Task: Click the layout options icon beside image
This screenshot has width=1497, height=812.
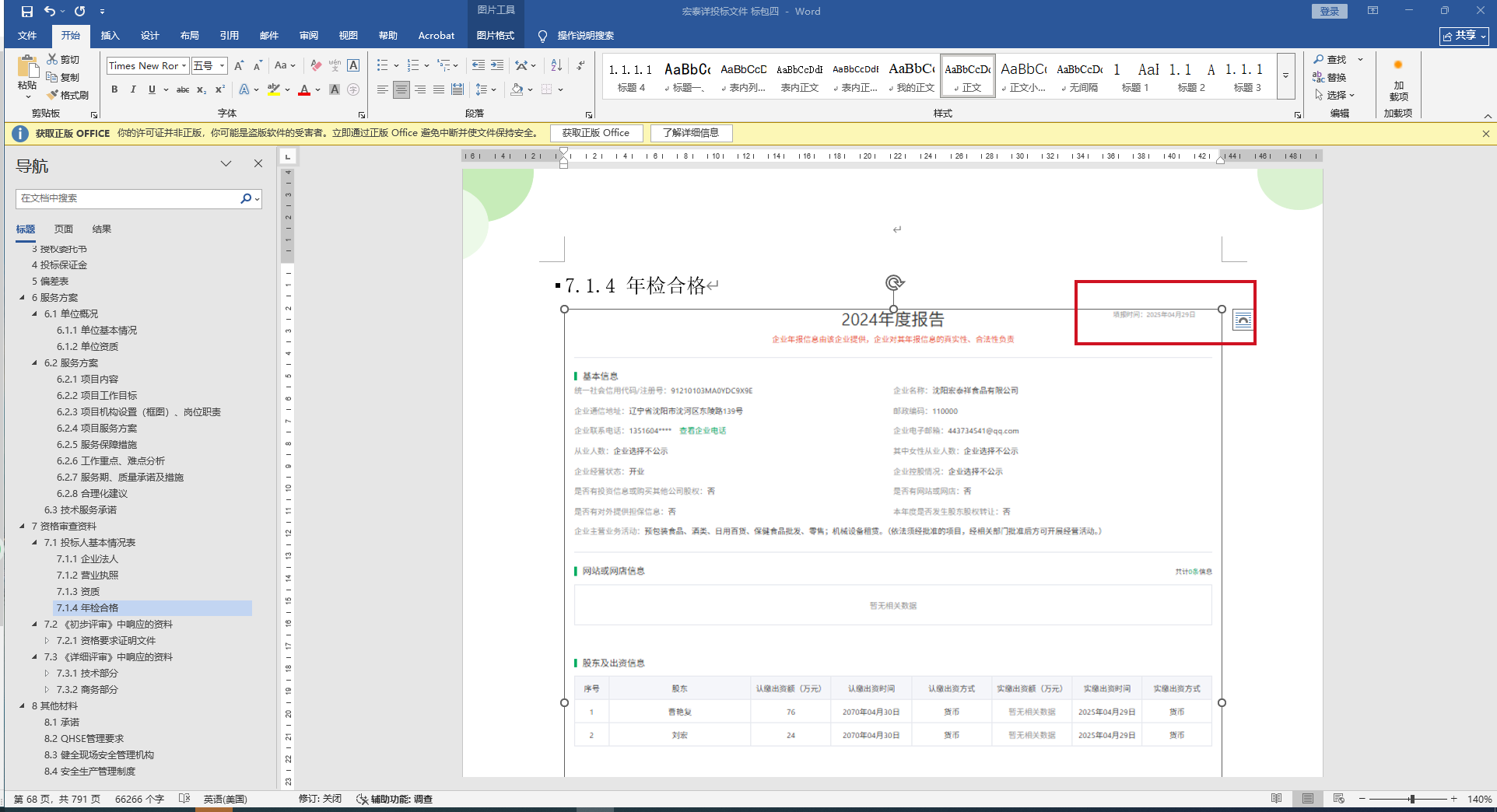Action: tap(1243, 320)
